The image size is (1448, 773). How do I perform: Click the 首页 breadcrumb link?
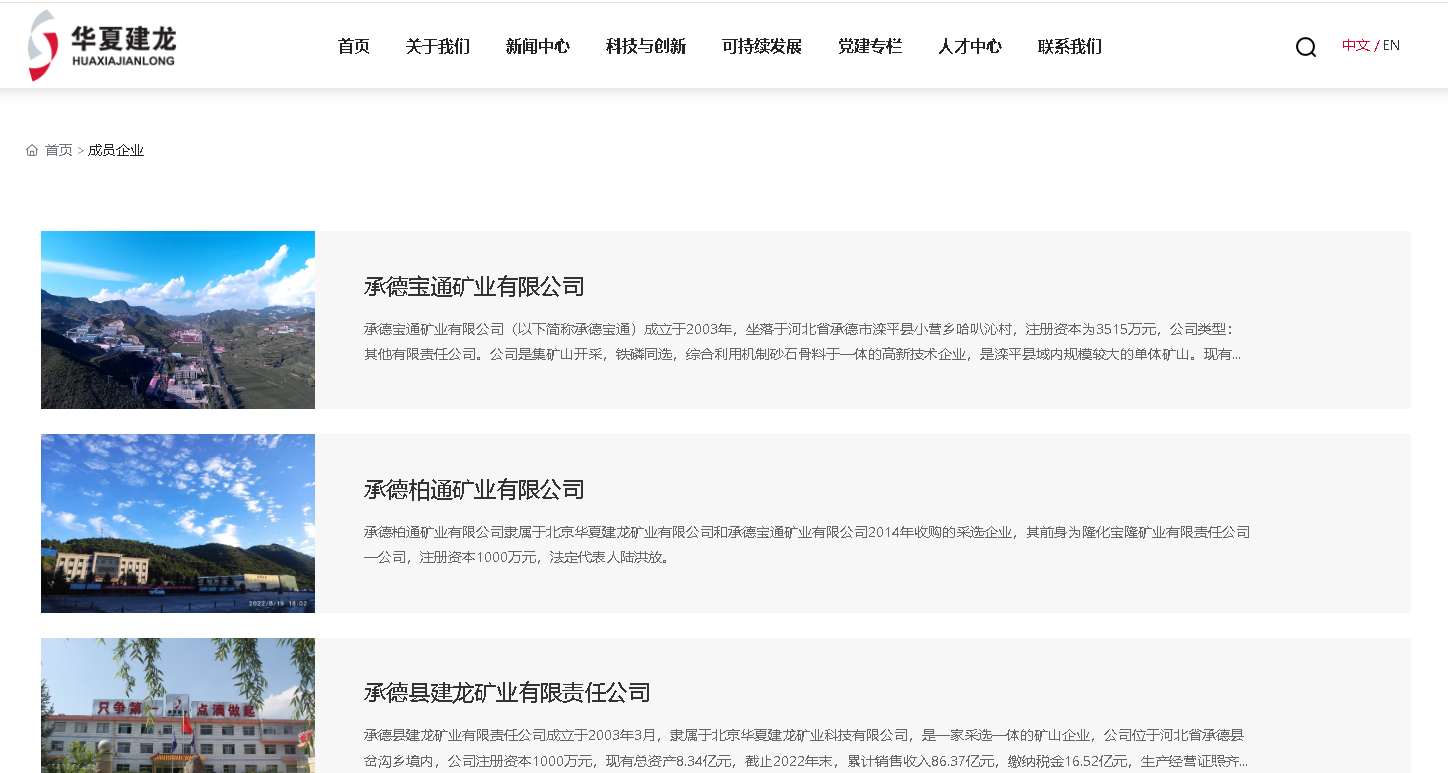pos(58,150)
